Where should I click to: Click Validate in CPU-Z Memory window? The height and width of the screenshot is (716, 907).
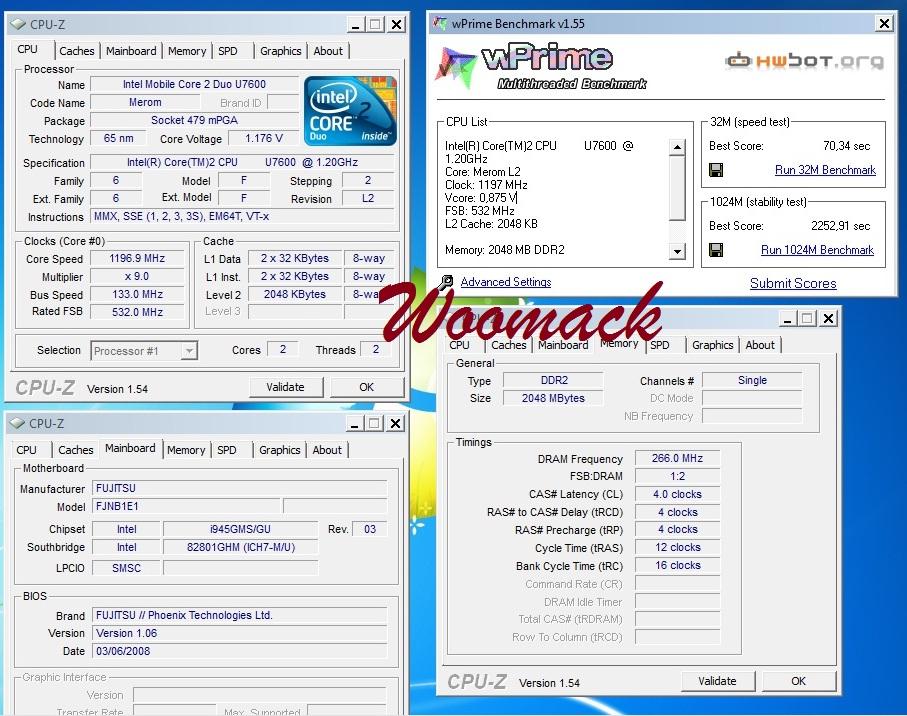point(717,681)
